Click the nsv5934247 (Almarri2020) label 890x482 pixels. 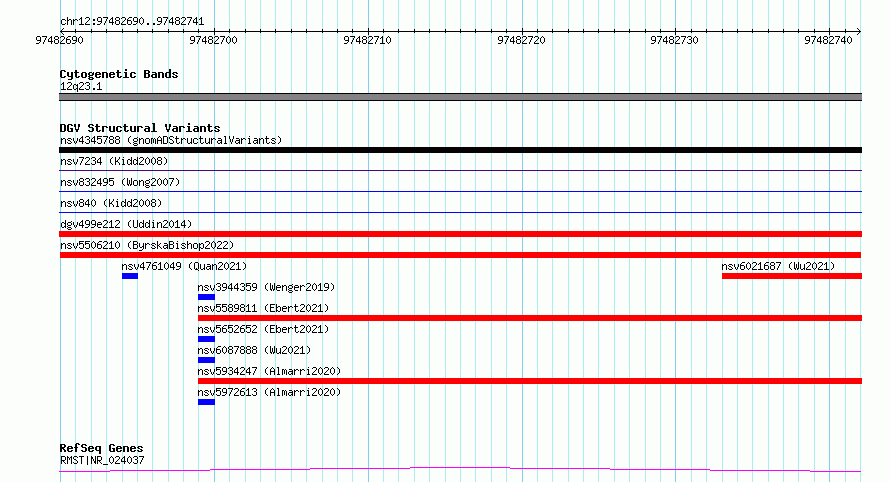pos(269,371)
